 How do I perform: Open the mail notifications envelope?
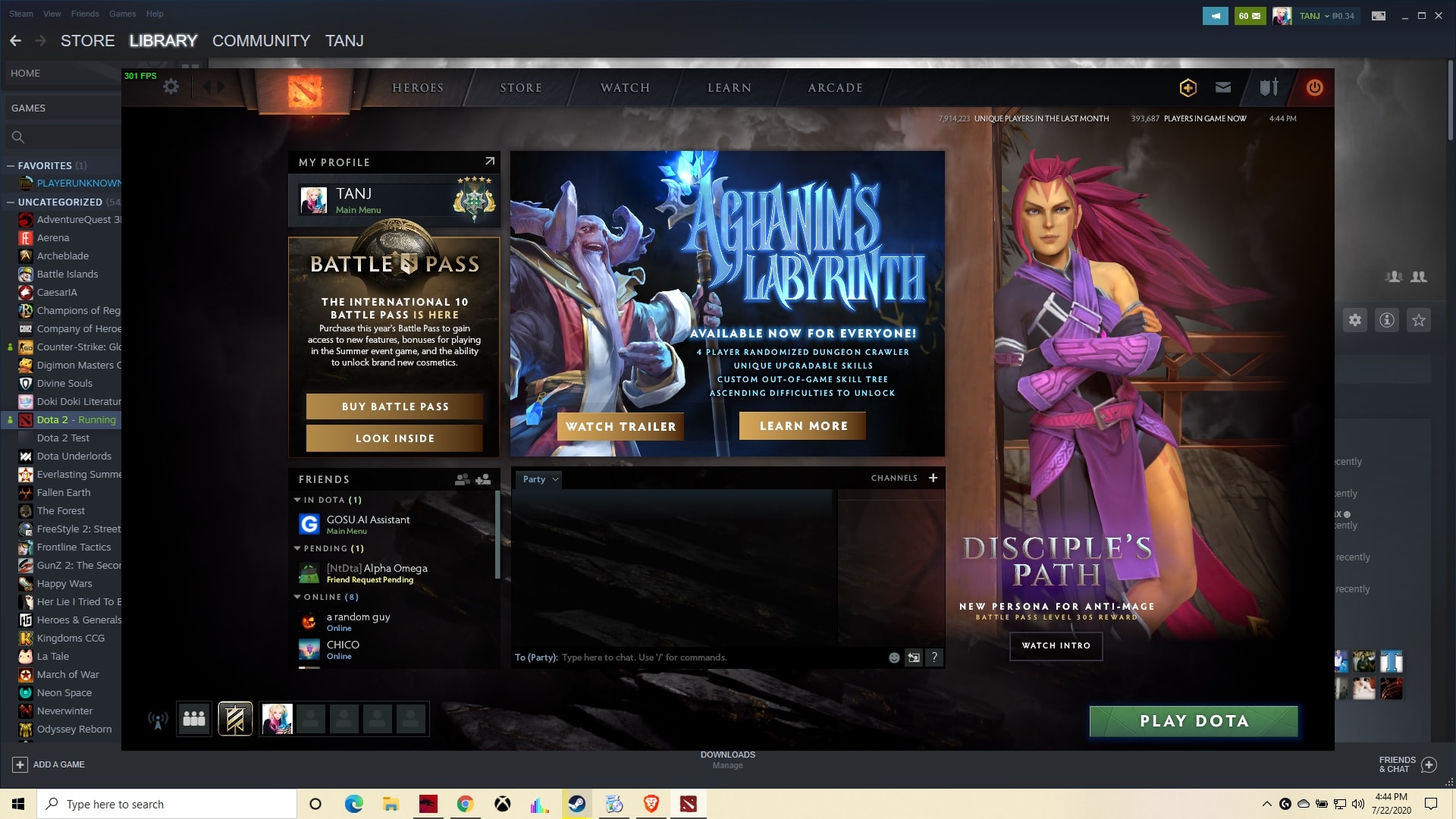[1222, 87]
